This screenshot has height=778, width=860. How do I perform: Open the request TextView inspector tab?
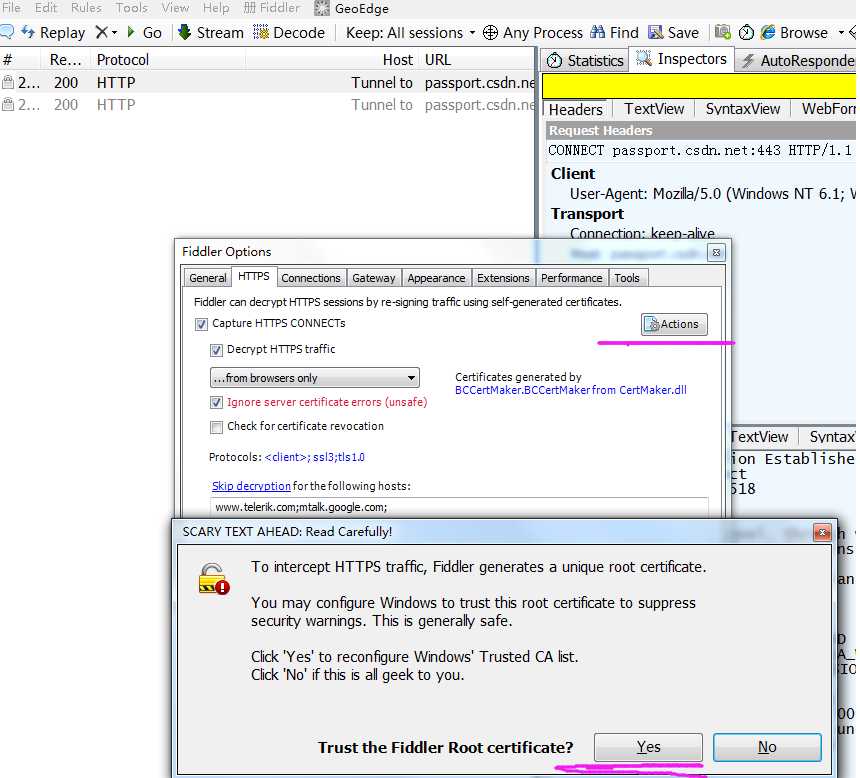tap(654, 109)
